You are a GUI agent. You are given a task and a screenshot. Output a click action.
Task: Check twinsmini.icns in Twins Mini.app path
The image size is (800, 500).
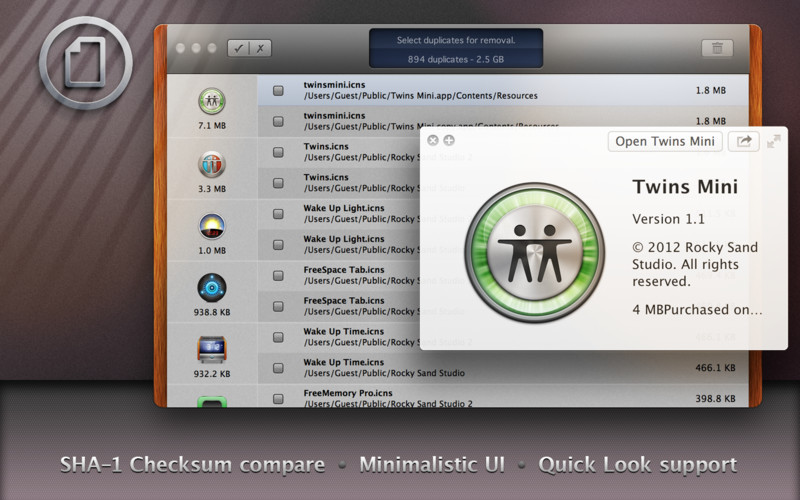tap(278, 90)
